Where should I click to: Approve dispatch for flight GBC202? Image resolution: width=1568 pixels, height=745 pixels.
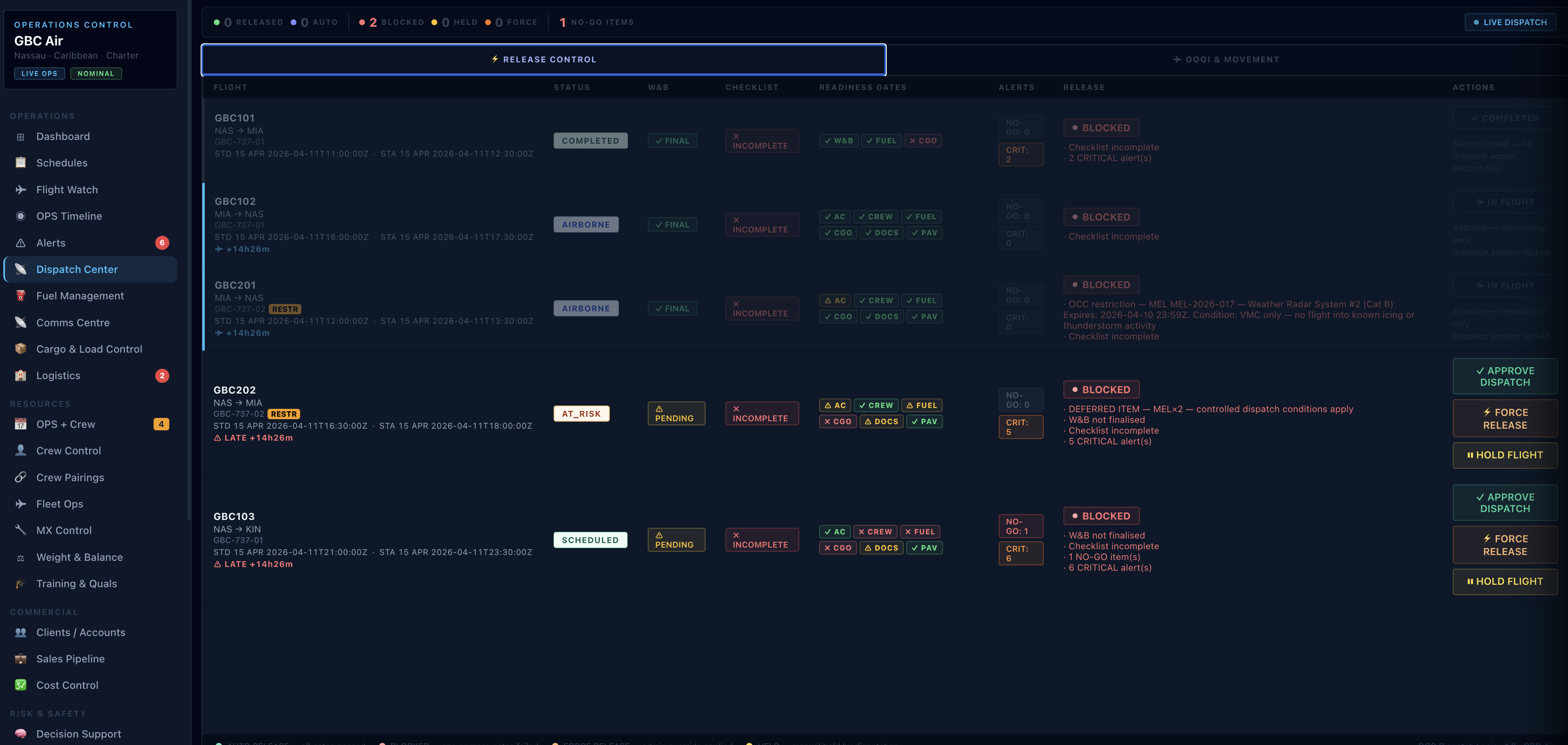click(1505, 376)
